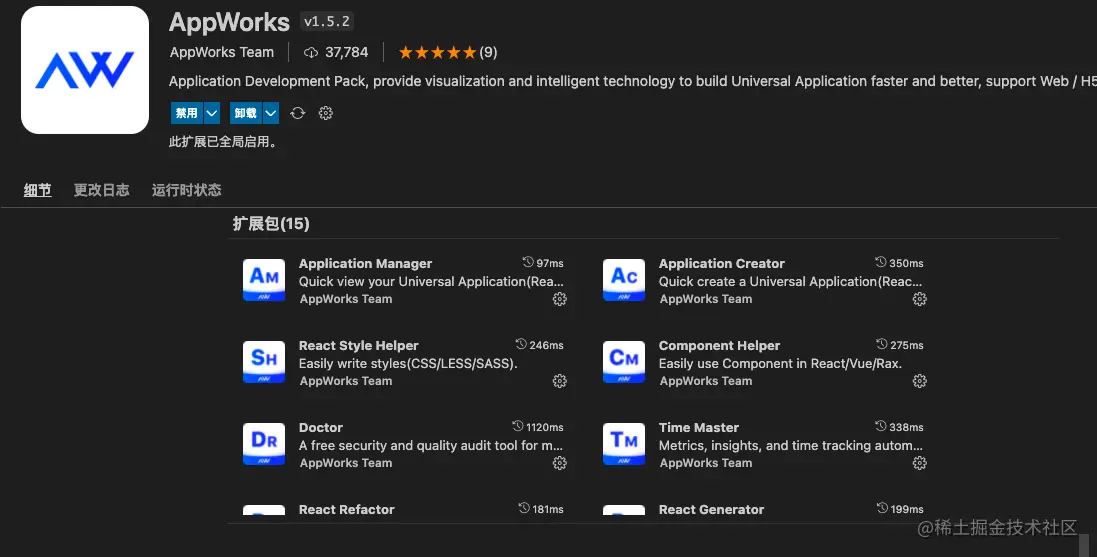The height and width of the screenshot is (557, 1097).
Task: Open the Application Manager extension title
Action: click(x=365, y=263)
